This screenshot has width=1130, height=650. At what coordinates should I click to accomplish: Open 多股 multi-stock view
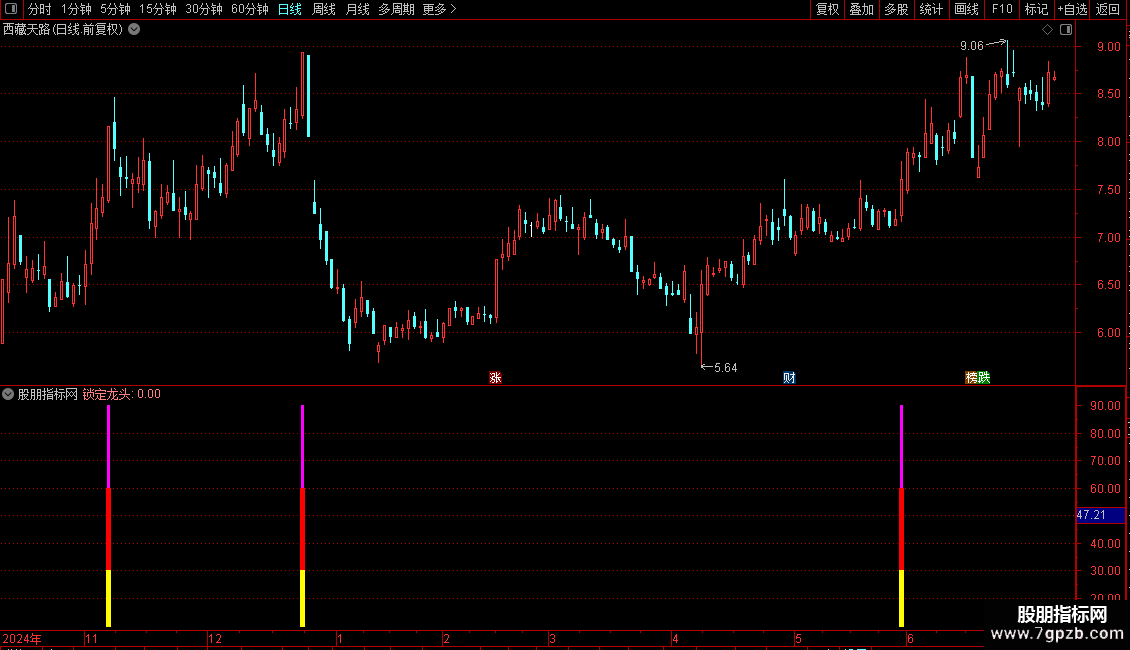[896, 9]
